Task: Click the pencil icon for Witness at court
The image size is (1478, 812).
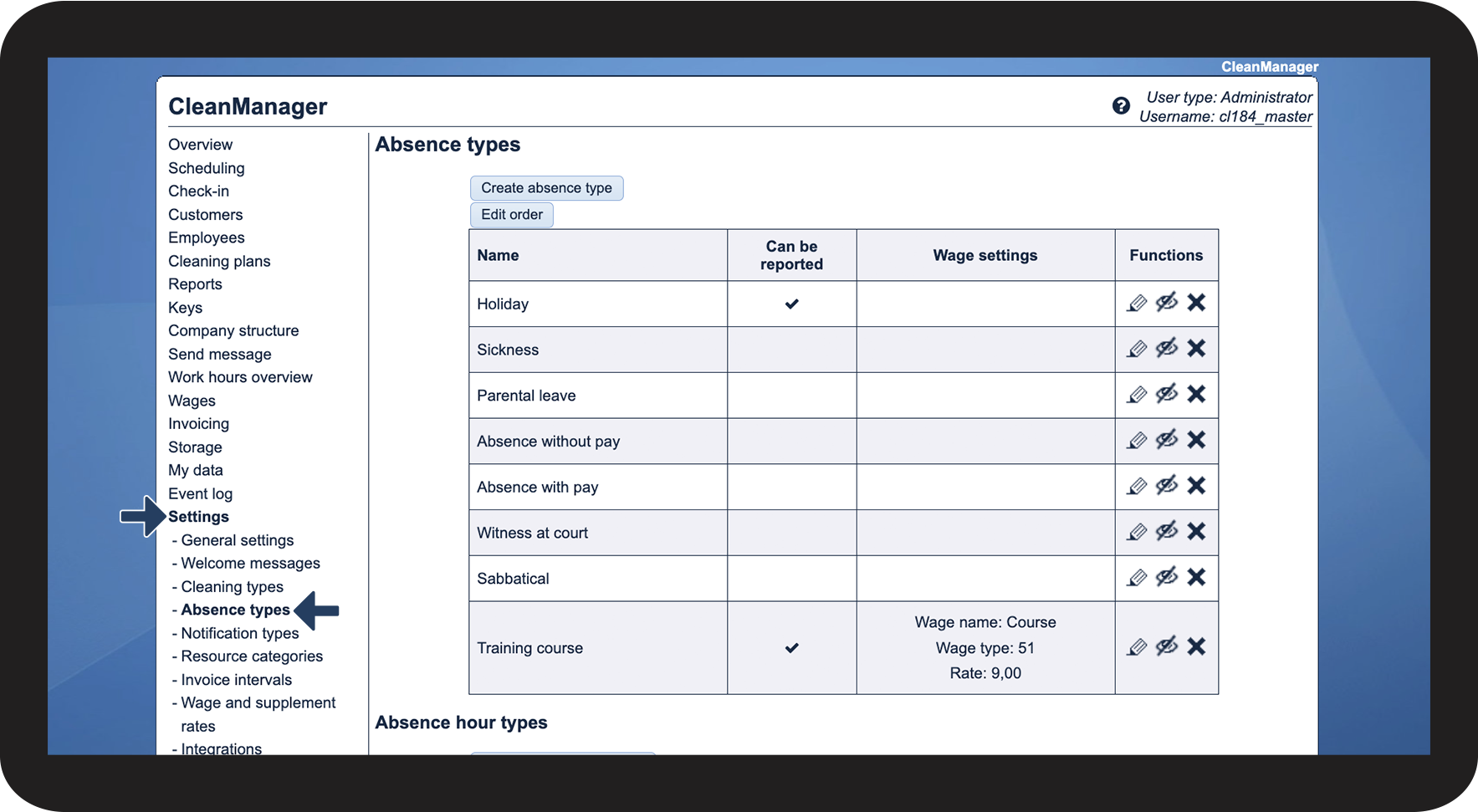Action: [x=1137, y=532]
